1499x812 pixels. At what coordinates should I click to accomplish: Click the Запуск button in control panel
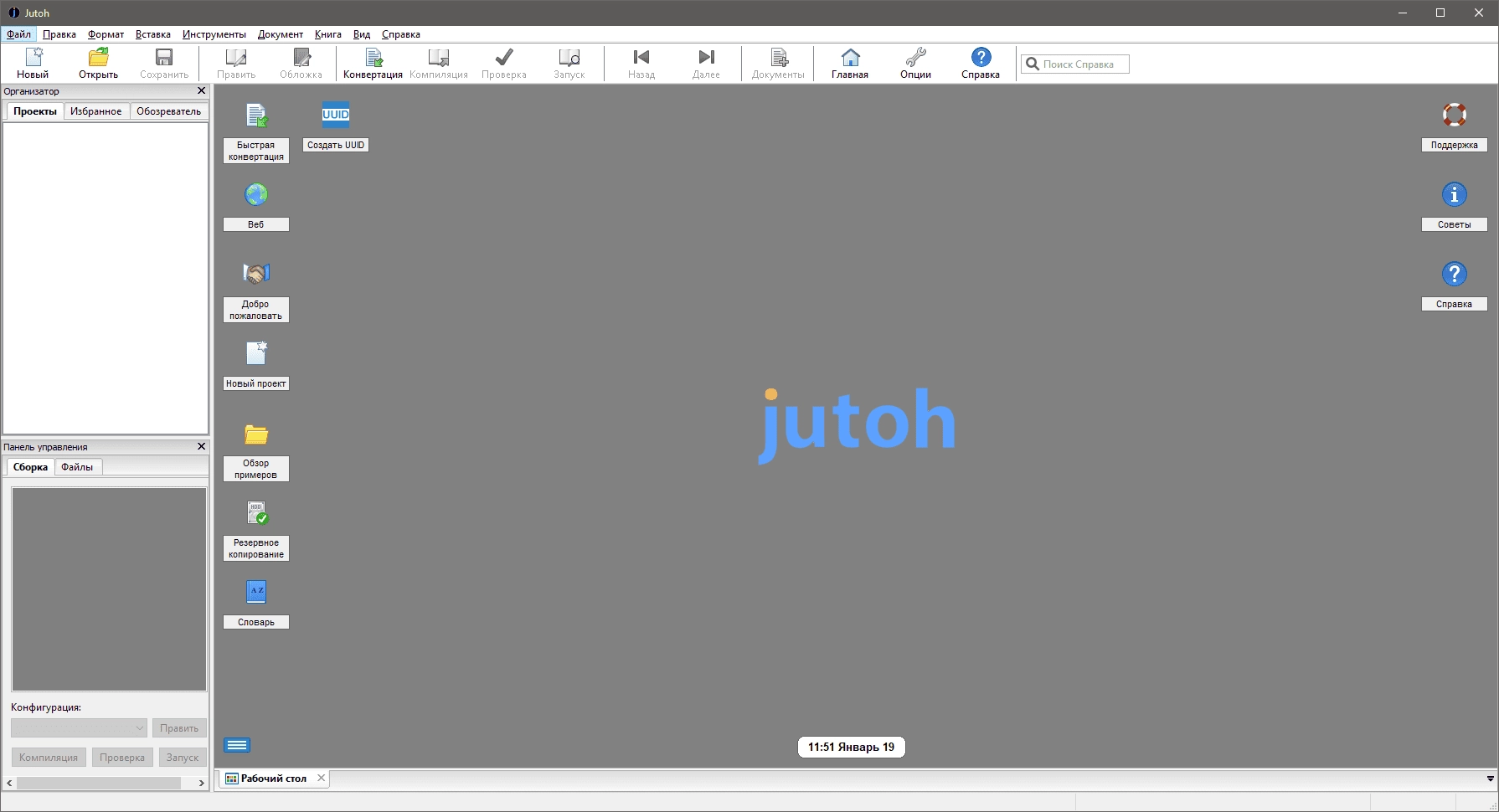click(x=183, y=758)
